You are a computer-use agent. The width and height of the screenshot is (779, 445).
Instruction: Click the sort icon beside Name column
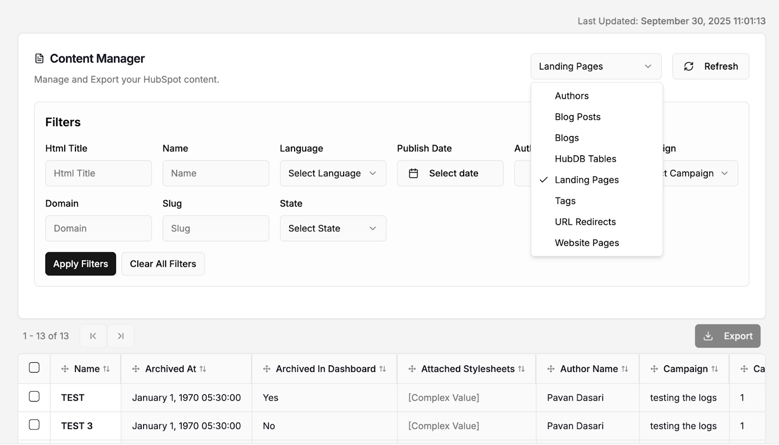coord(107,369)
